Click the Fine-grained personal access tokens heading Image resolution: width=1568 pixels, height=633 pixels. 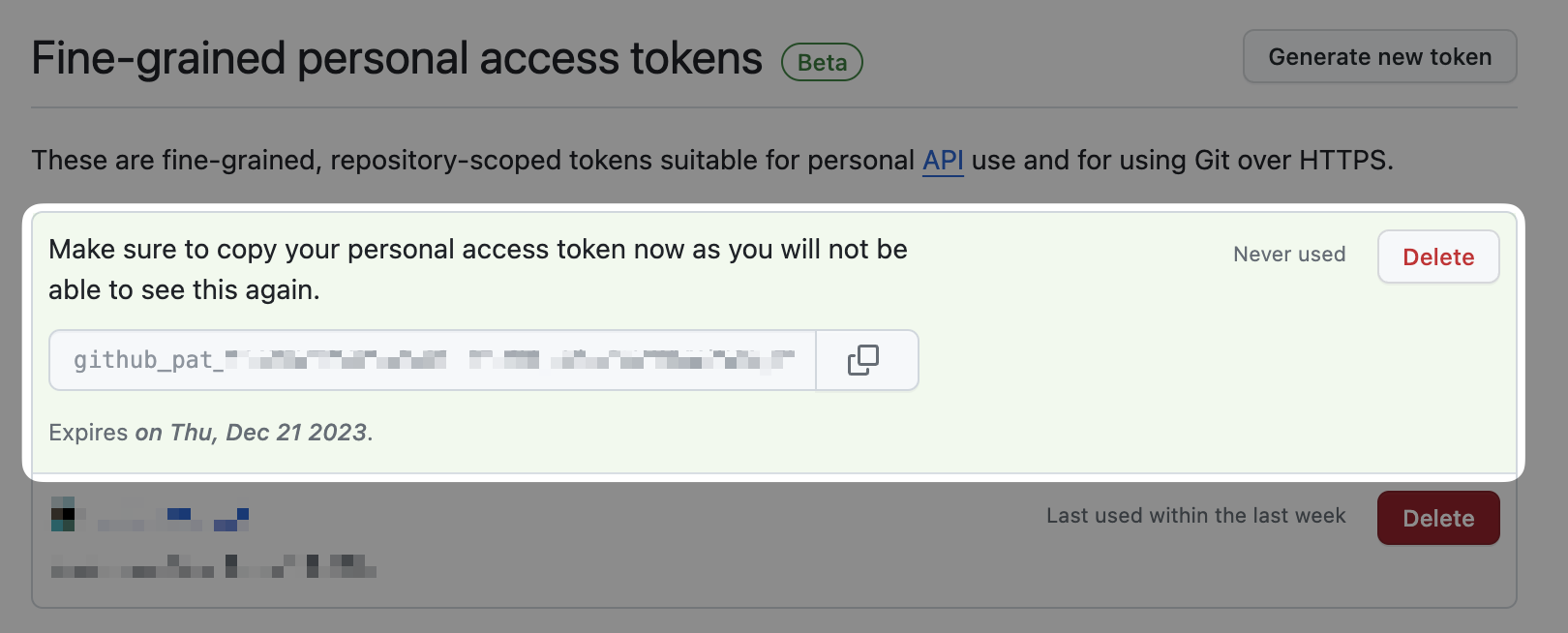tap(397, 57)
